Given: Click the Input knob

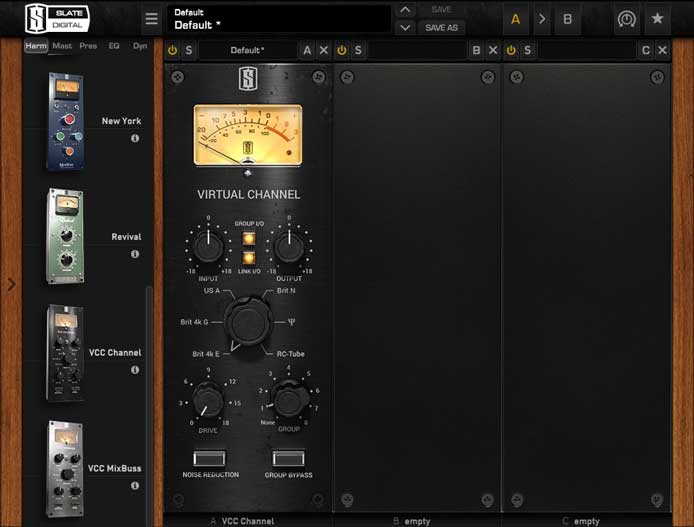Looking at the screenshot, I should (208, 246).
